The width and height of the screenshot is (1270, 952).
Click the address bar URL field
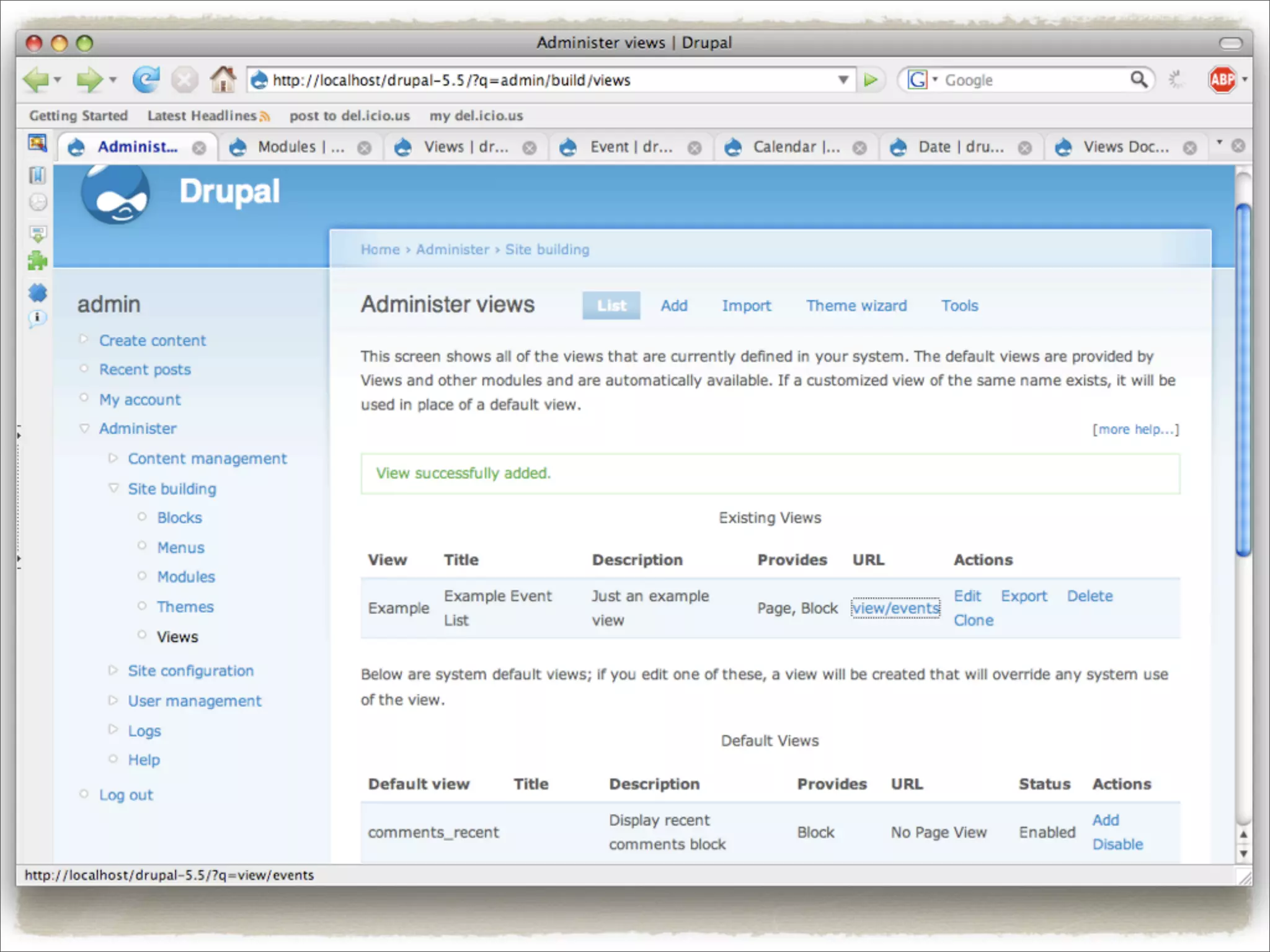coord(551,80)
